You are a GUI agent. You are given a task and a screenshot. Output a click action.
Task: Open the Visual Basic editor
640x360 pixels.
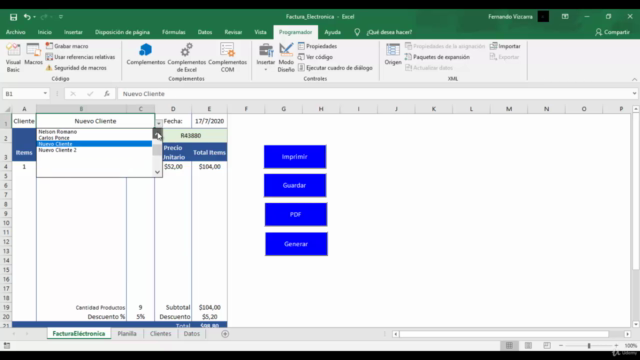click(13, 58)
